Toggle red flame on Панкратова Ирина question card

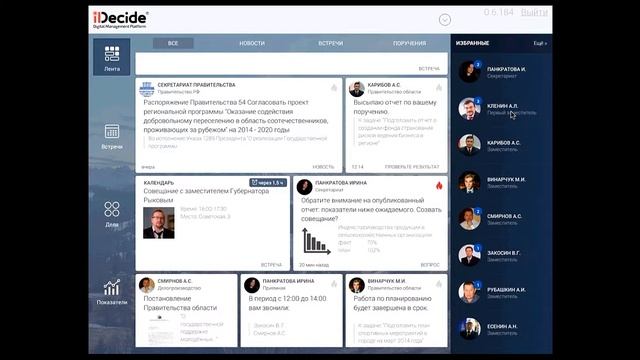pyautogui.click(x=439, y=186)
